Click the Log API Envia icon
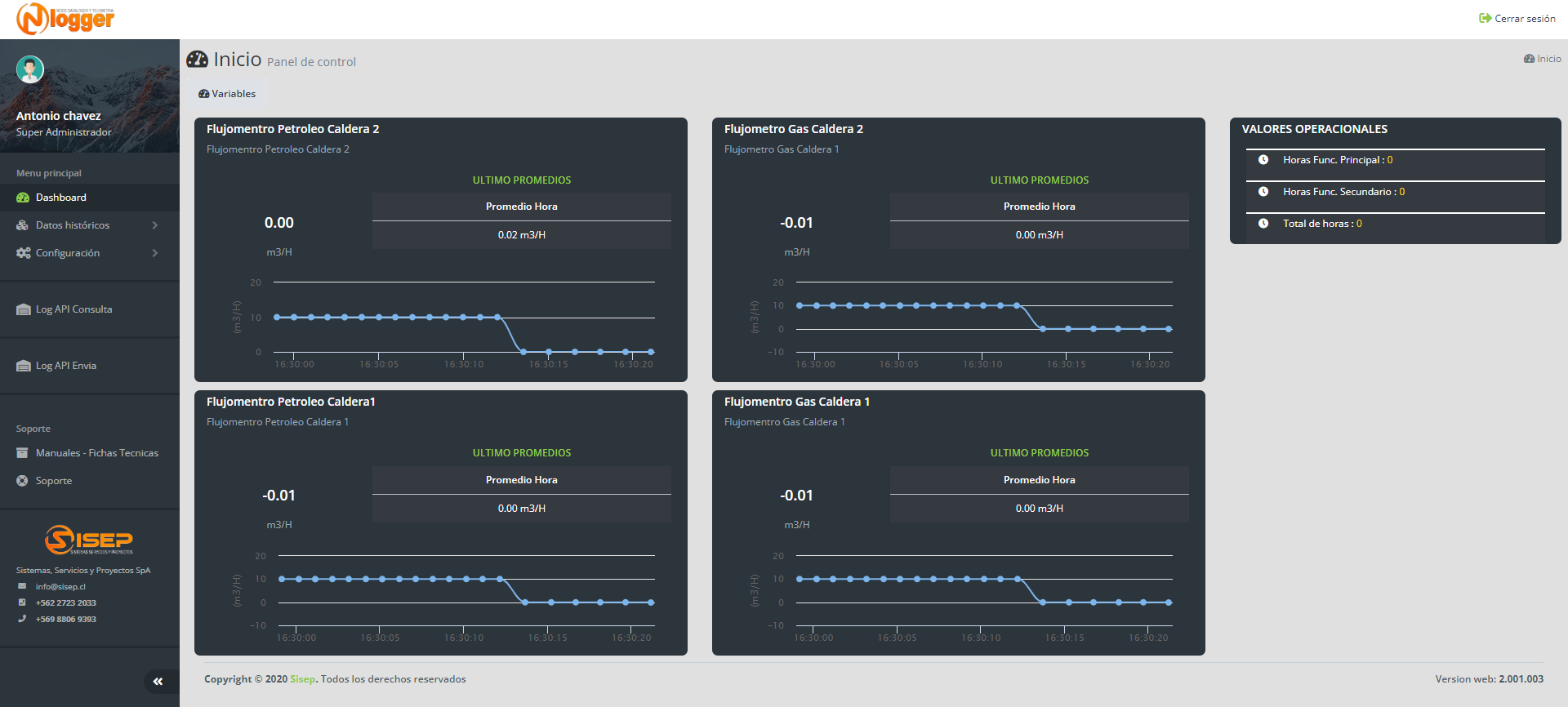Image resolution: width=1568 pixels, height=707 pixels. click(23, 366)
